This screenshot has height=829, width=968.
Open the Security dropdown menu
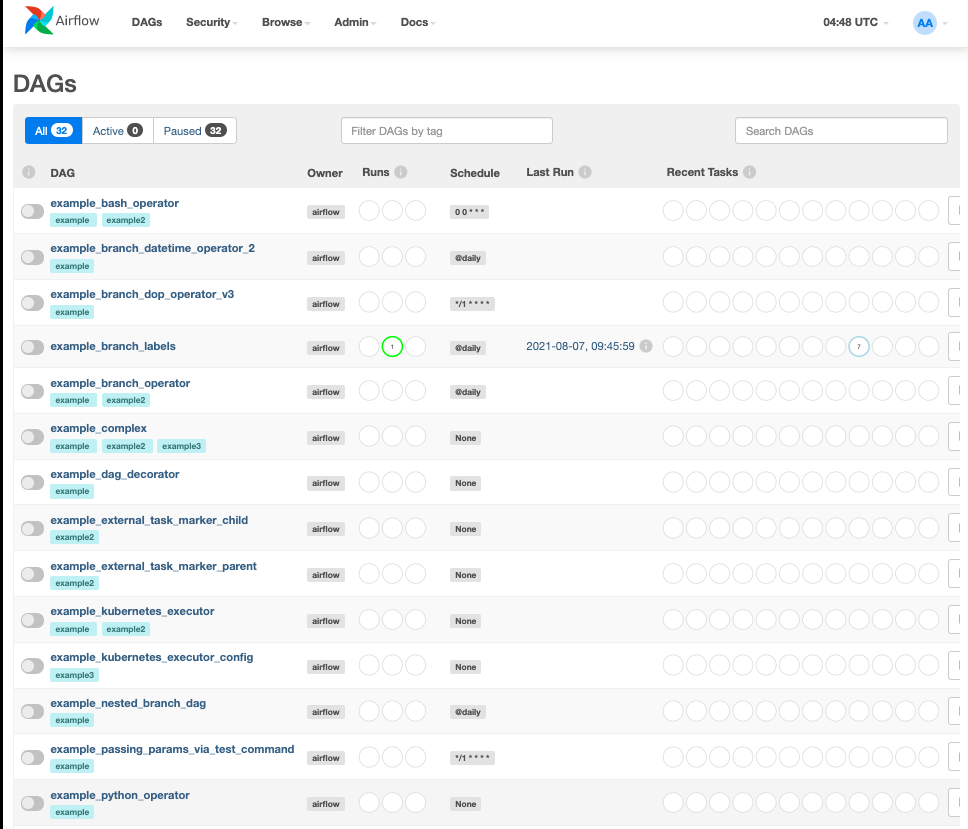pos(211,22)
